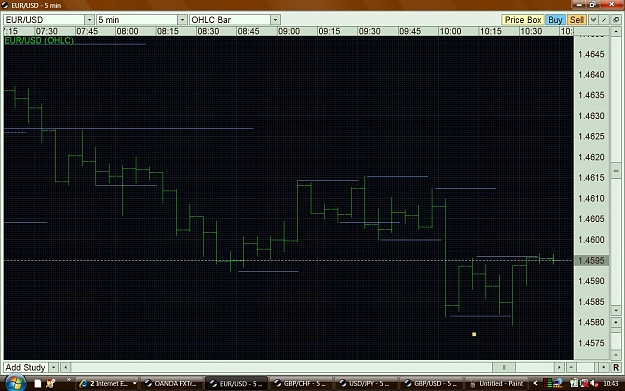This screenshot has height=391, width=625.
Task: Click the Add Study label
Action: 26,367
